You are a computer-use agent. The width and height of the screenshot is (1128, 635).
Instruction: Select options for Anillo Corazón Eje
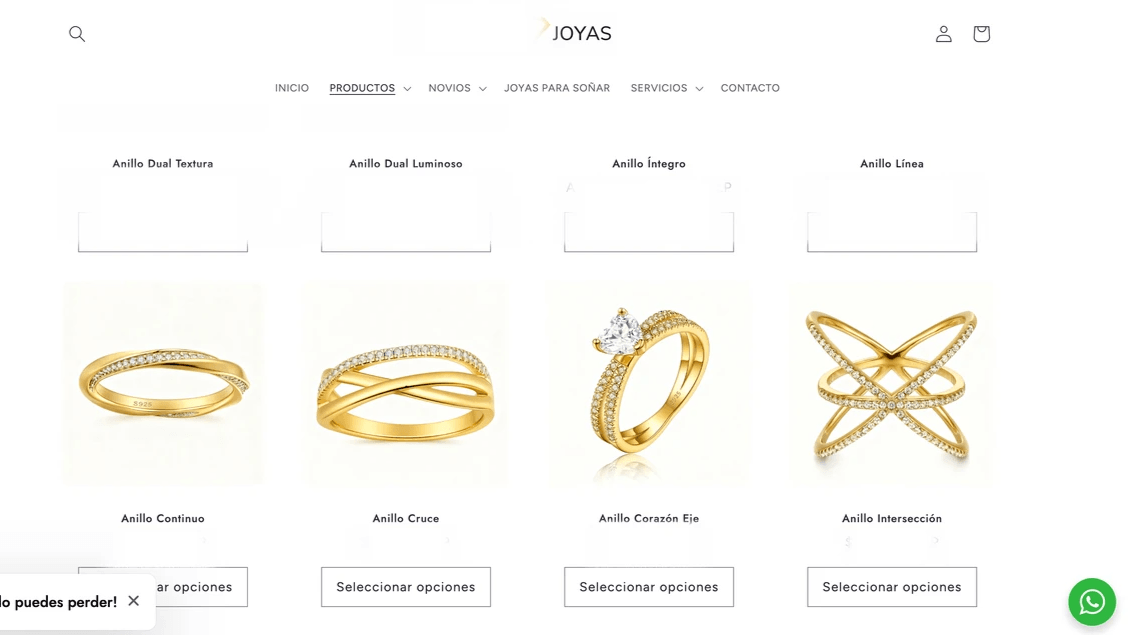pos(649,587)
